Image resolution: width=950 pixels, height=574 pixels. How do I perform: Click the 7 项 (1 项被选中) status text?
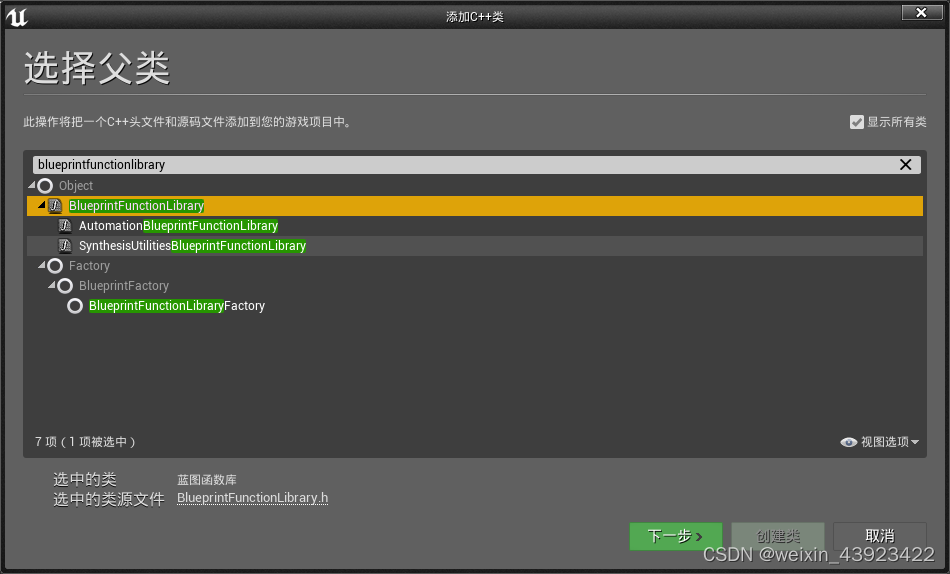tap(85, 442)
